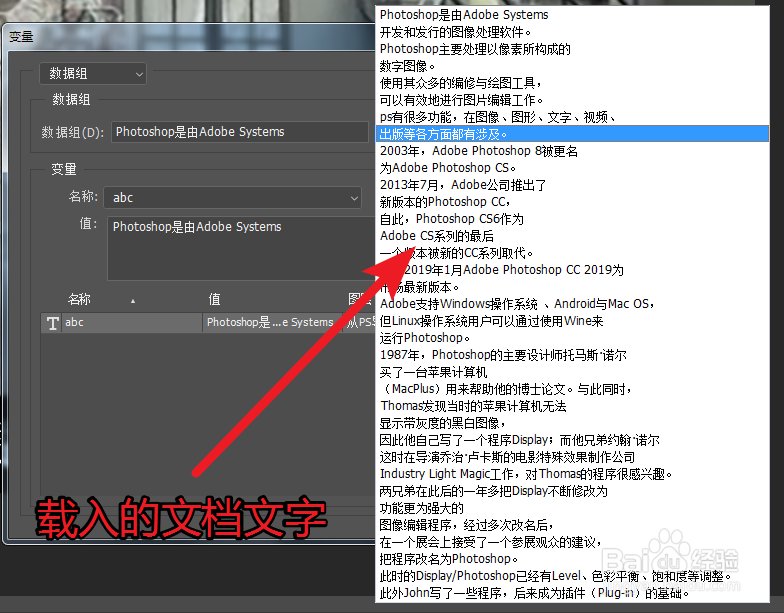Select line '功能更为强大的'

572,508
